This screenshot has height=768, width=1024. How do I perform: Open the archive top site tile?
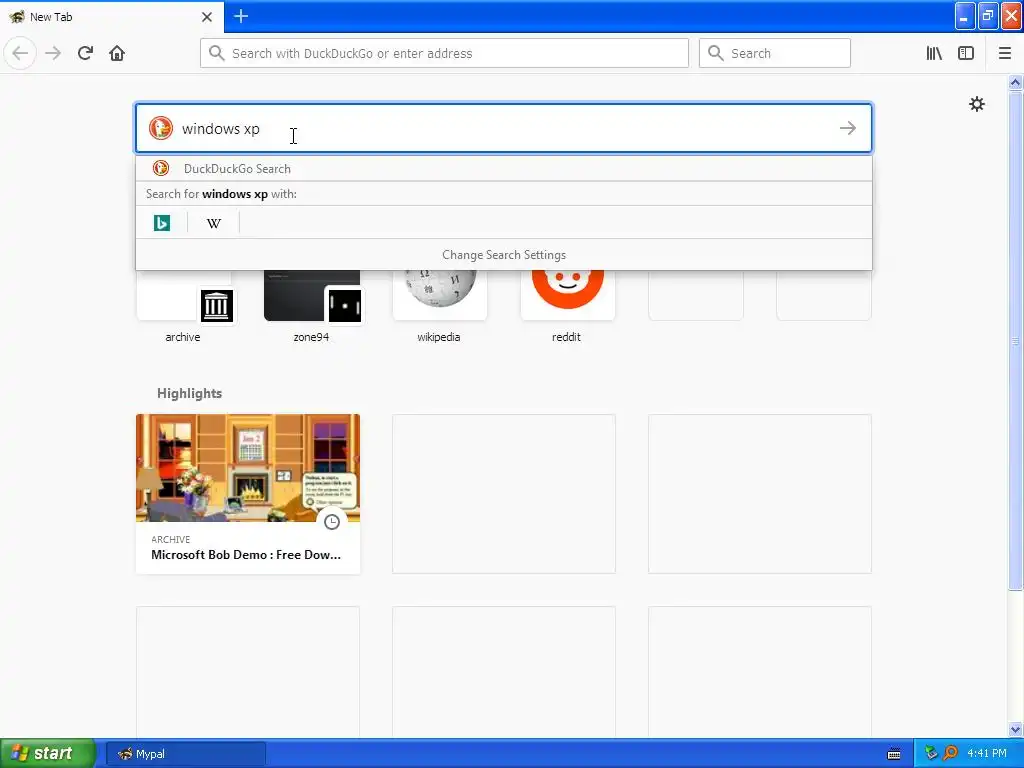point(184,306)
